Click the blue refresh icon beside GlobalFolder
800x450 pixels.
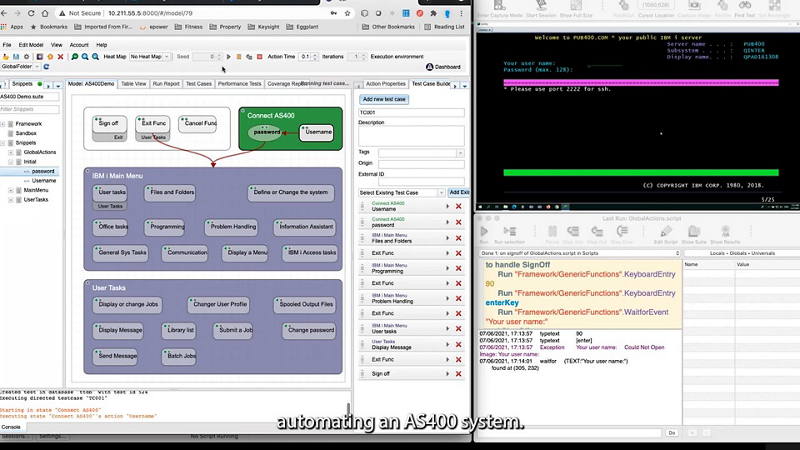[46, 67]
